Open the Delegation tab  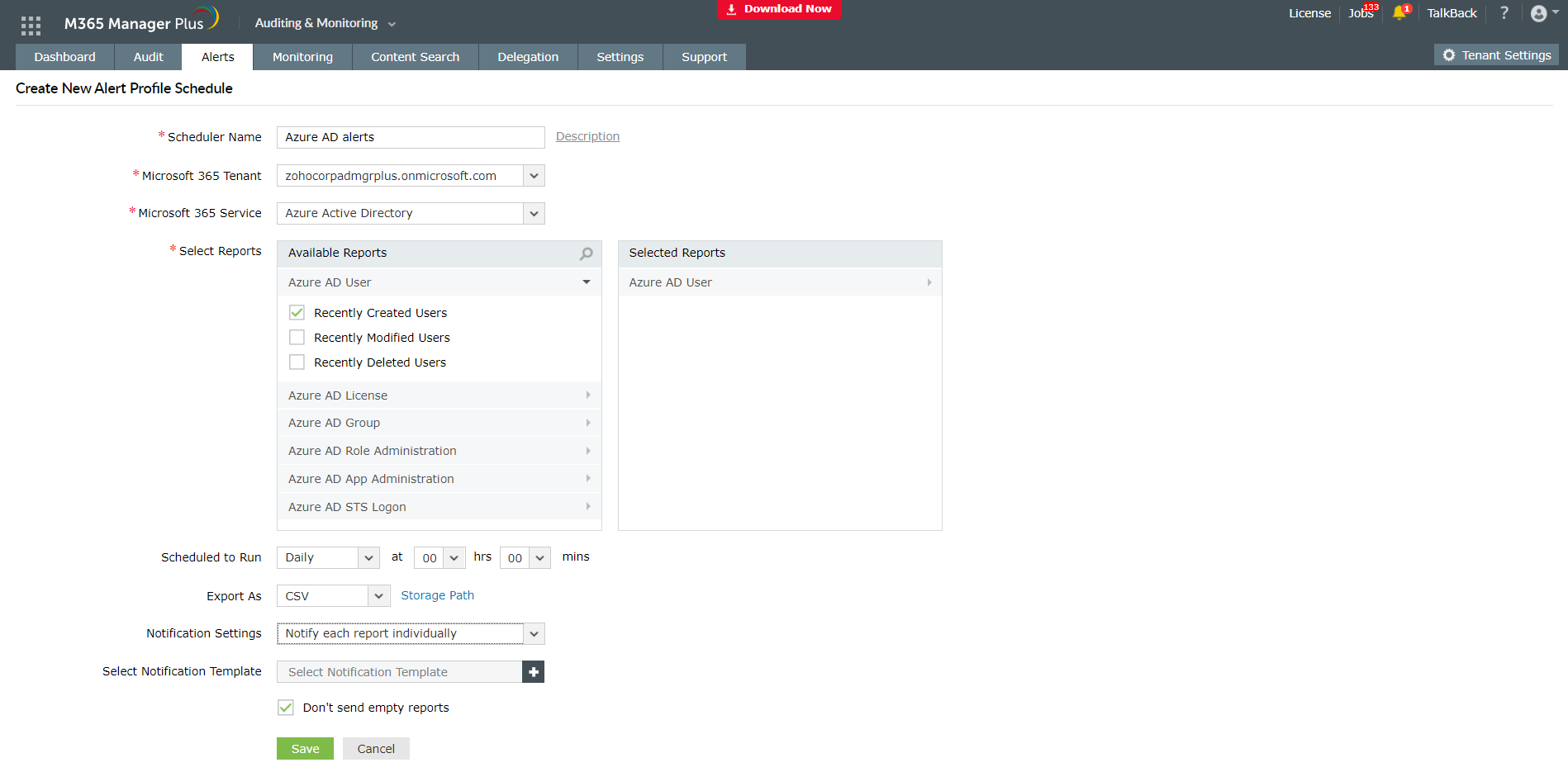click(x=529, y=57)
